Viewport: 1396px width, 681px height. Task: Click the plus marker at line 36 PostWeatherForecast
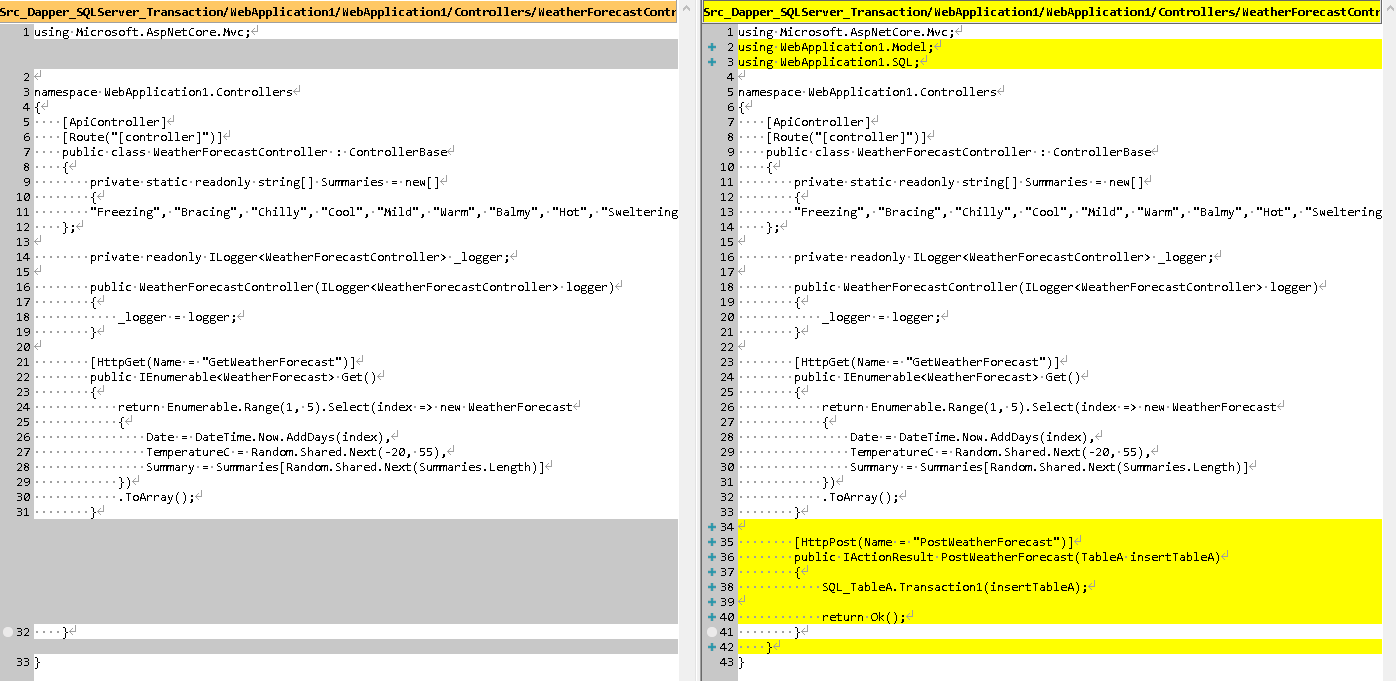click(712, 557)
